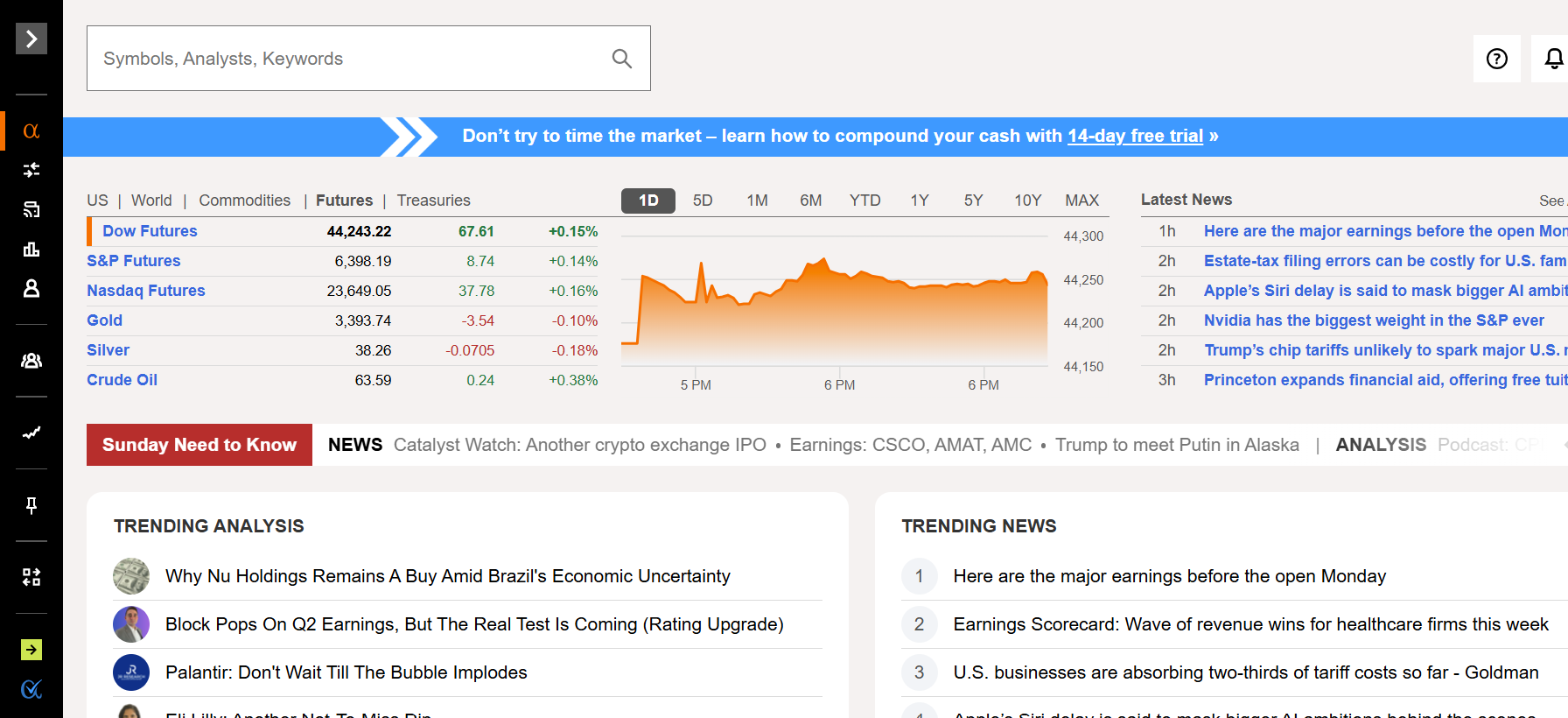Open Silver quote
Screen dimensions: 1568x718
pyautogui.click(x=108, y=350)
